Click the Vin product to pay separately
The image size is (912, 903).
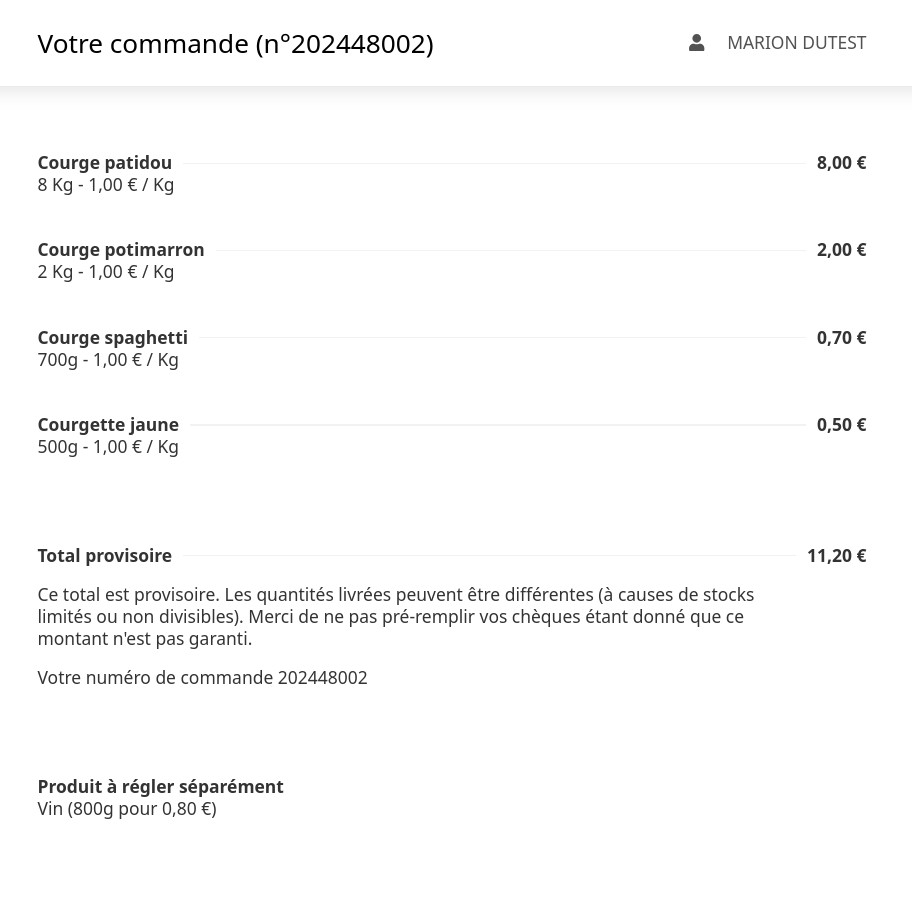pyautogui.click(x=127, y=808)
